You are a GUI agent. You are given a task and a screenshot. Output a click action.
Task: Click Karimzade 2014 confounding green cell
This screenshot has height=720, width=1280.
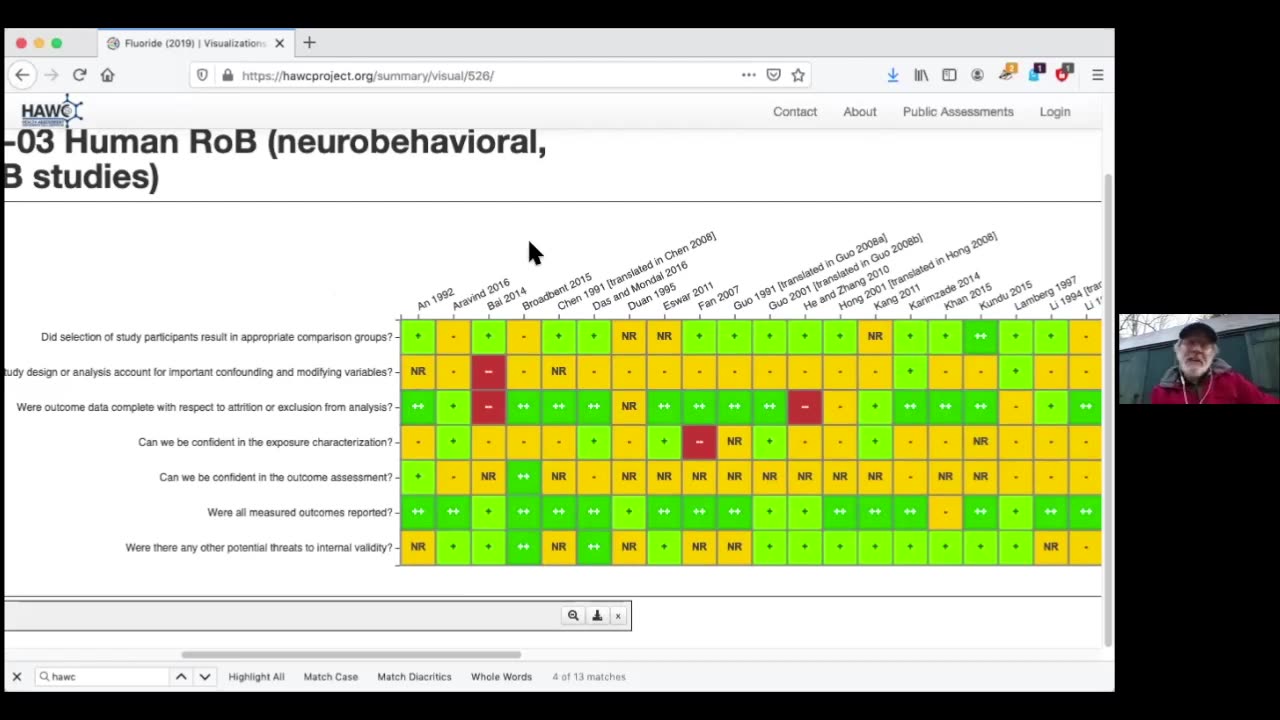click(x=910, y=371)
